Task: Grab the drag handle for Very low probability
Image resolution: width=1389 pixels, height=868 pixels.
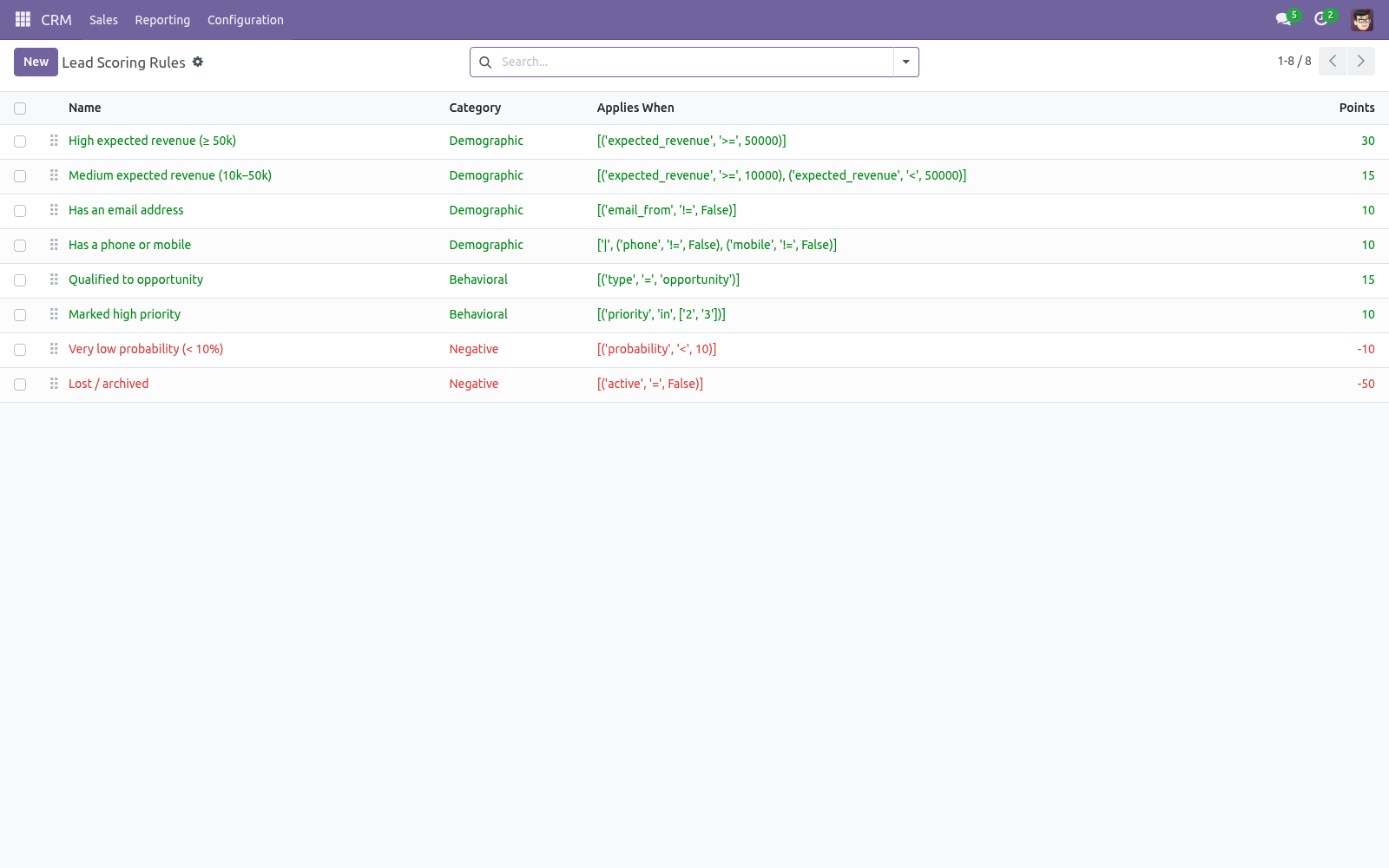Action: tap(54, 349)
